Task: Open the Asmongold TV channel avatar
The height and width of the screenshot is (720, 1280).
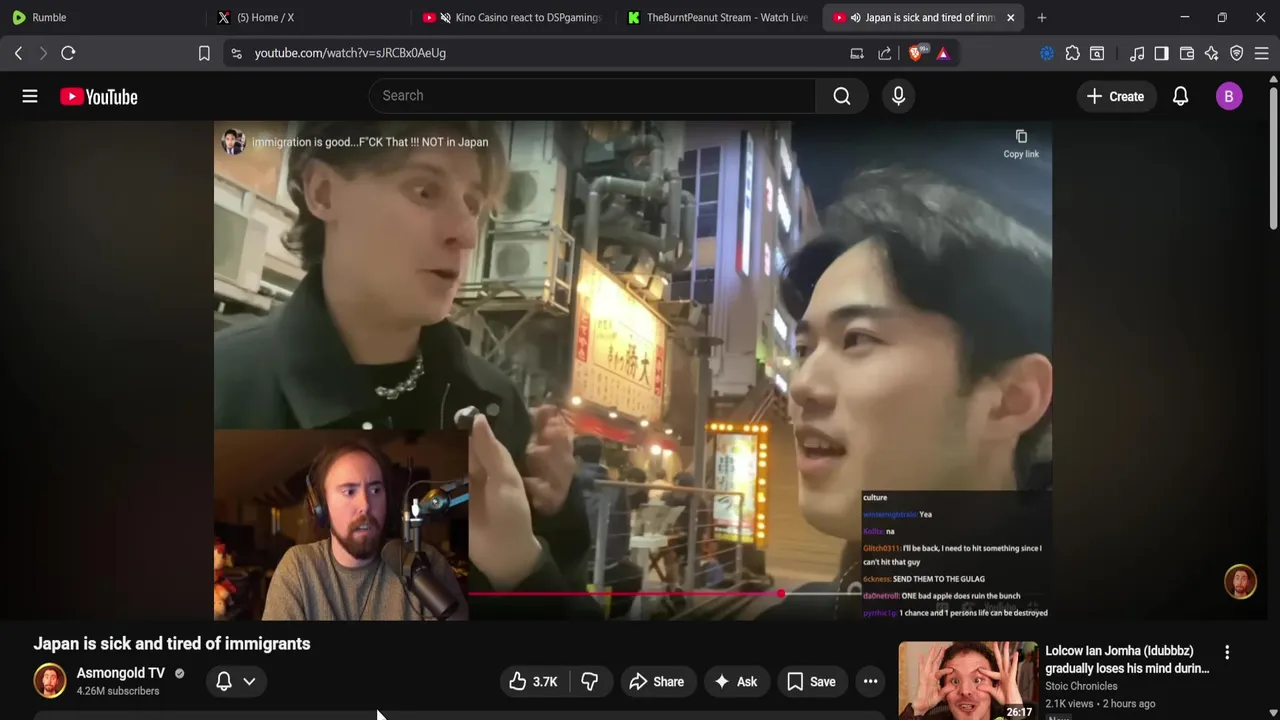Action: pos(50,681)
